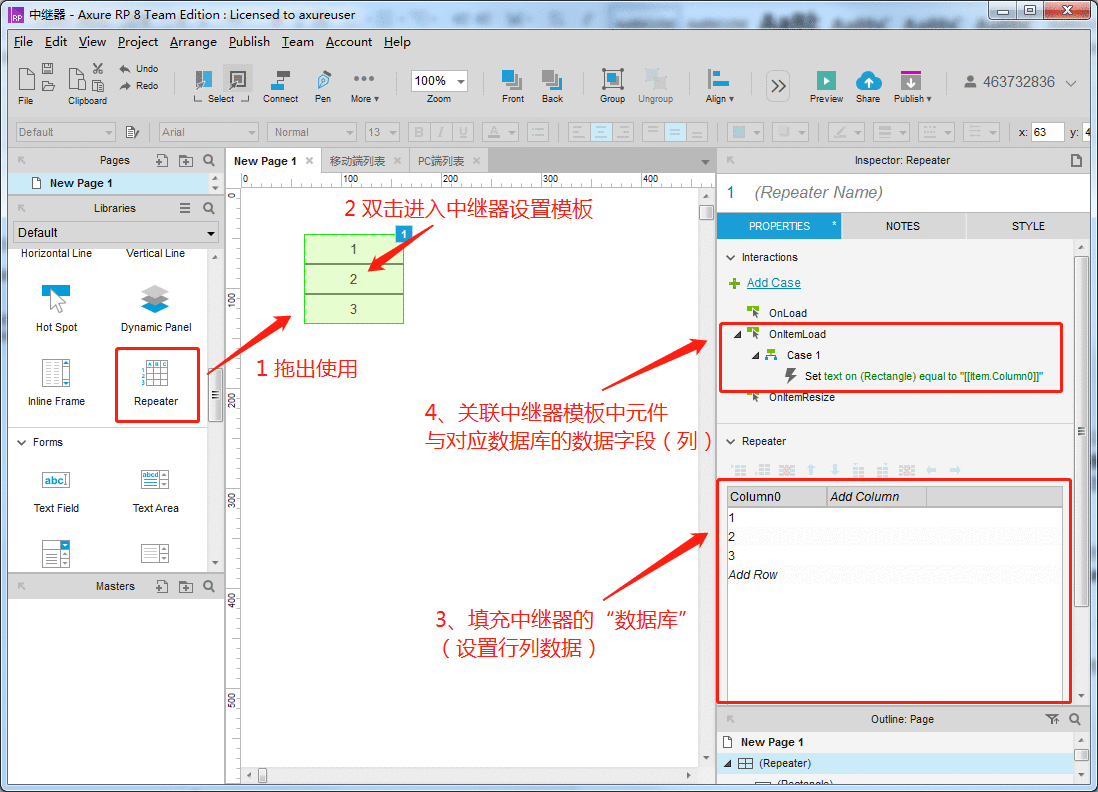Screen dimensions: 1098x792
Task: Click the x position field
Action: (x=1047, y=132)
